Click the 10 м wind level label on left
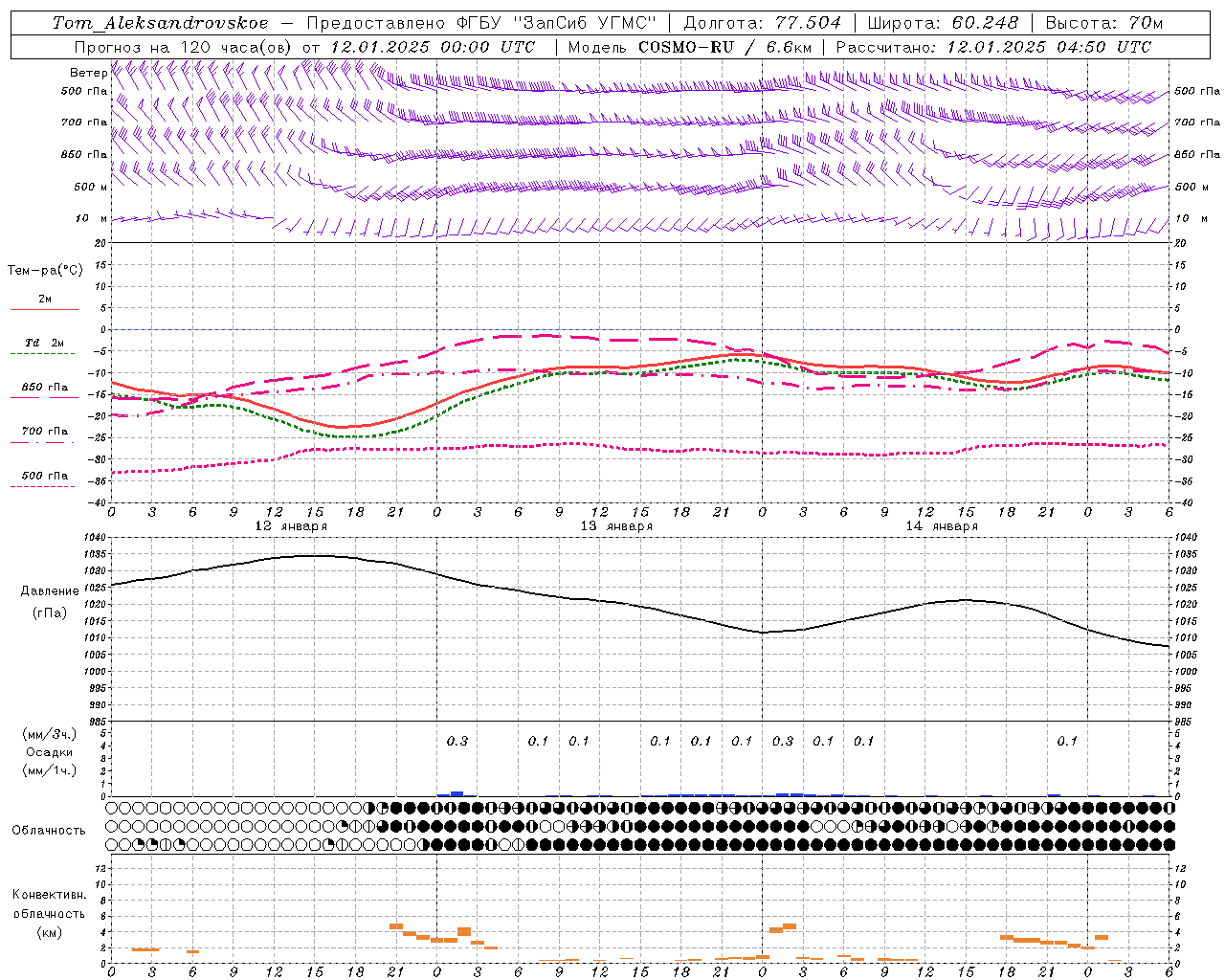This screenshot has height=980, width=1225. point(92,218)
